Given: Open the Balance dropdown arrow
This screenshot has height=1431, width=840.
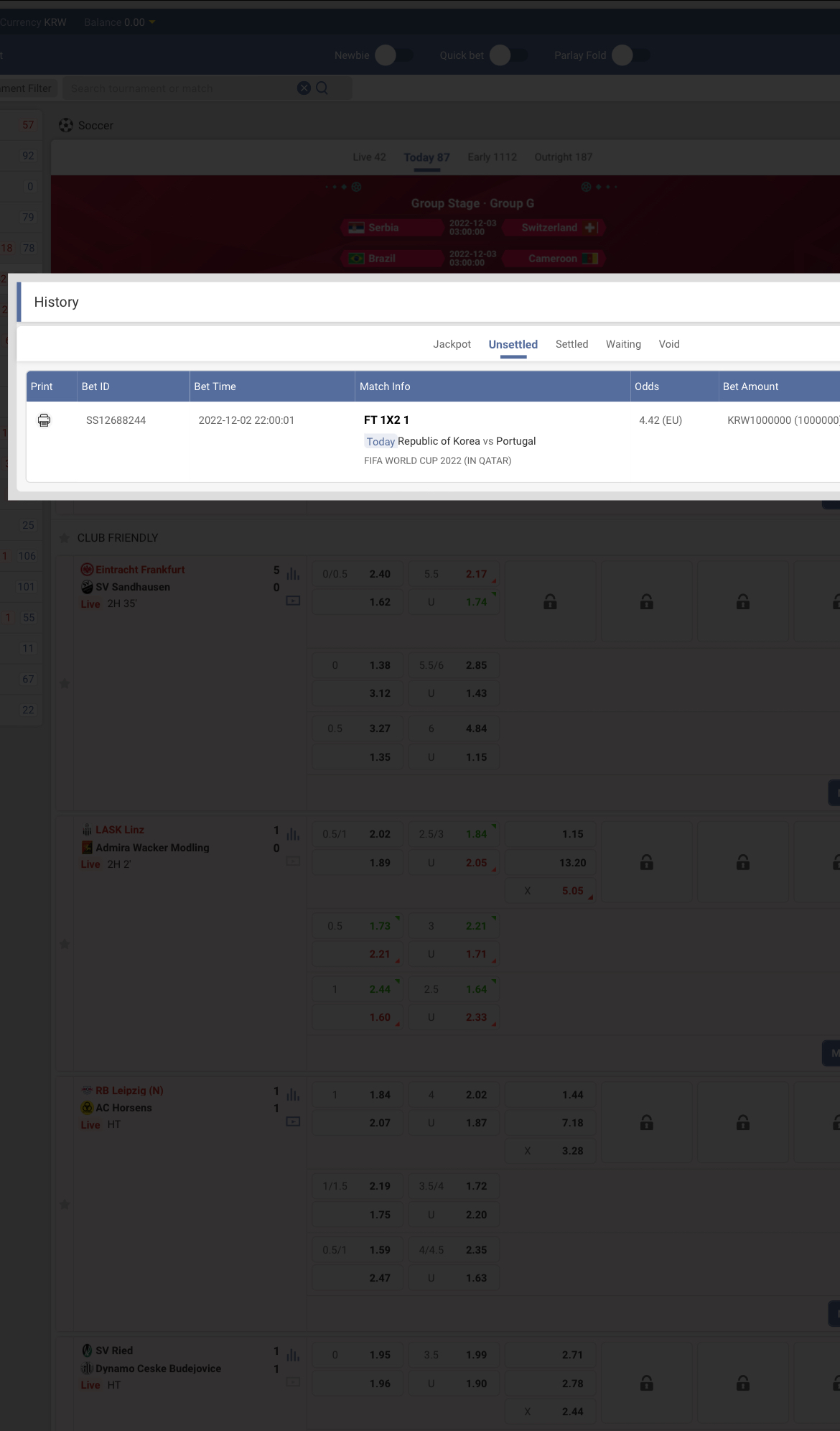Looking at the screenshot, I should (x=152, y=22).
